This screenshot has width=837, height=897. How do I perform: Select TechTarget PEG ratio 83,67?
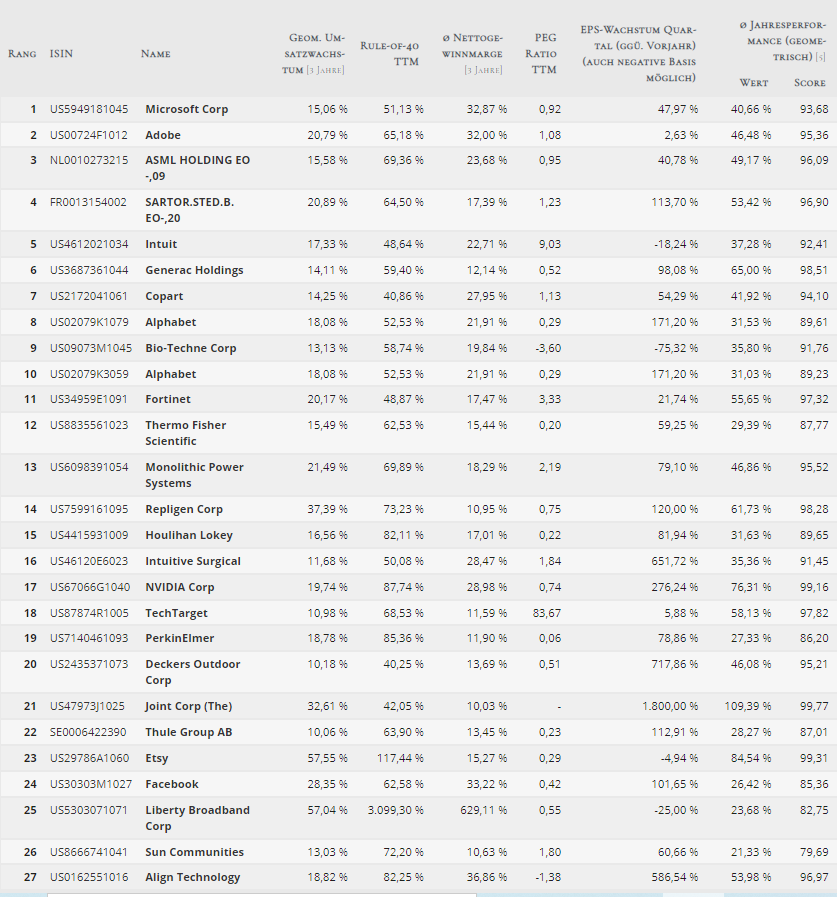tap(547, 613)
